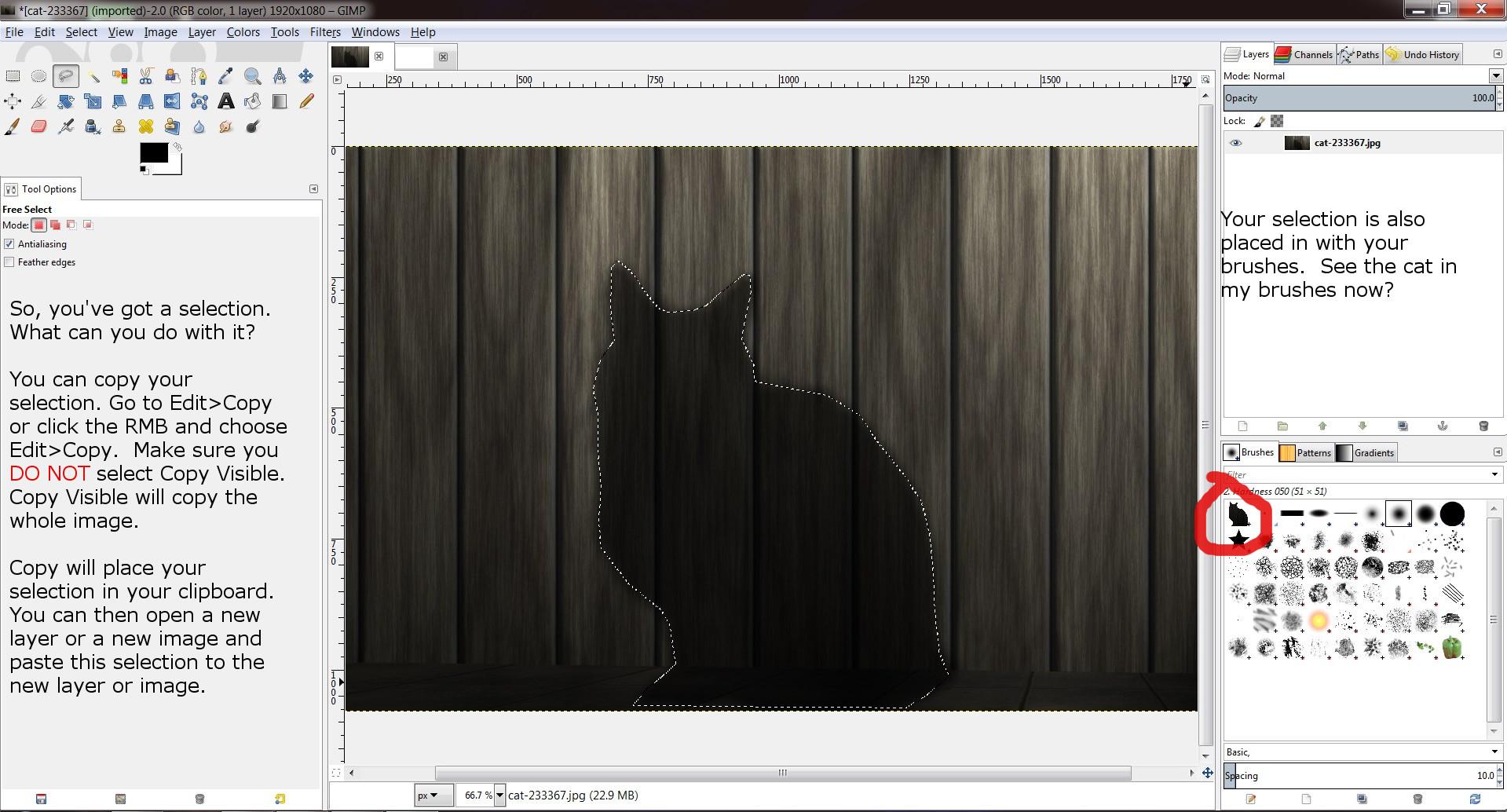This screenshot has height=812, width=1507.
Task: Select the Eraser tool
Action: point(38,126)
